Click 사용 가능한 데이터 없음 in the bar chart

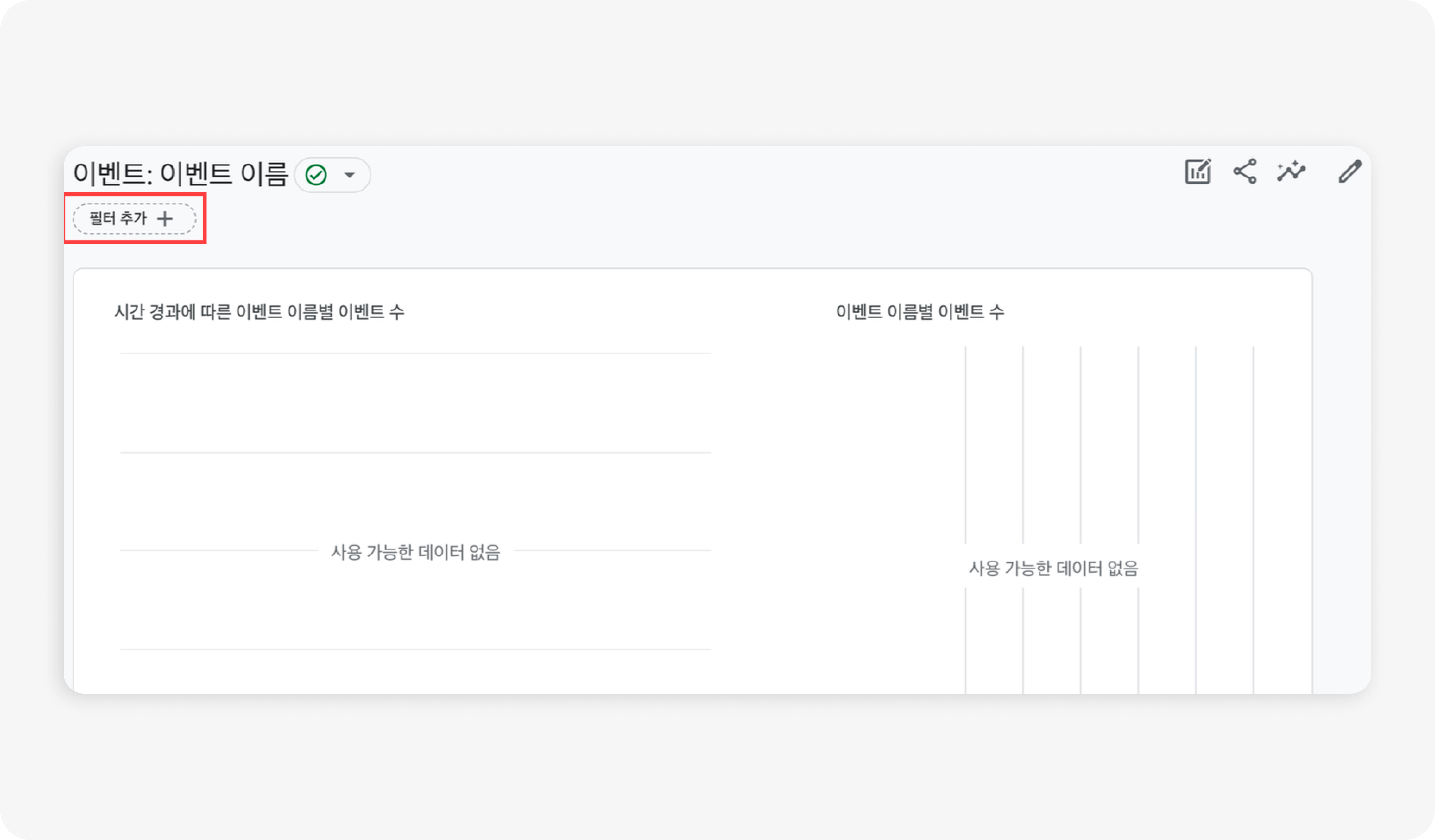click(1053, 568)
